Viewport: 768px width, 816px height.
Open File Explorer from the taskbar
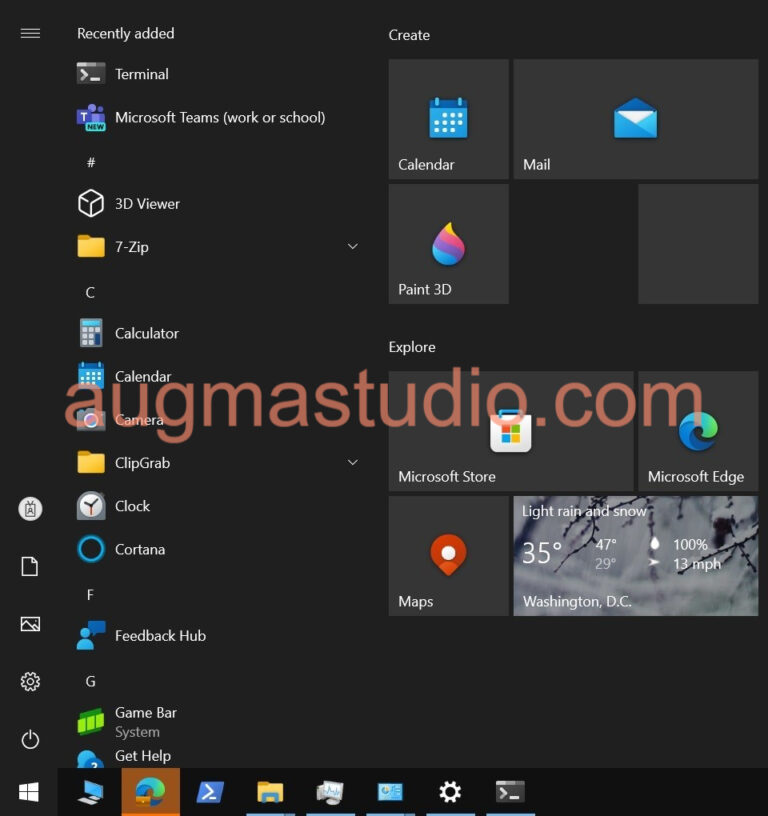pos(270,792)
